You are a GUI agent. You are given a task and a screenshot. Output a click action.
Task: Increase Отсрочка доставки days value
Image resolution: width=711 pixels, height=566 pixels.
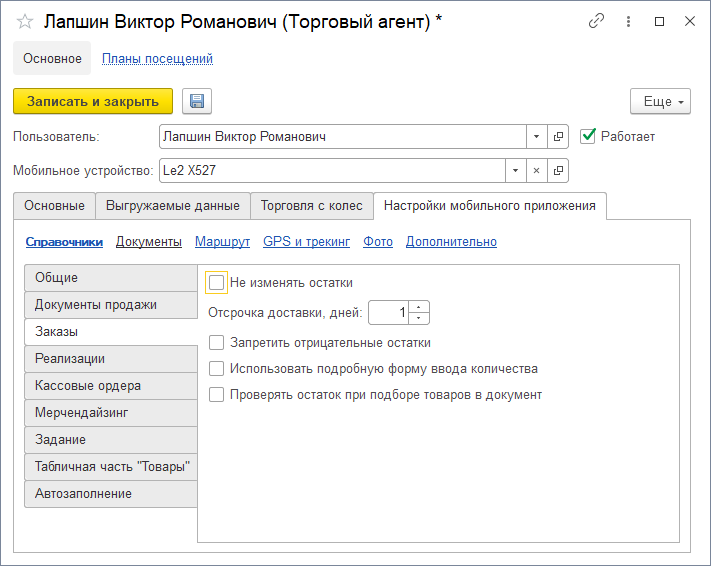[419, 307]
